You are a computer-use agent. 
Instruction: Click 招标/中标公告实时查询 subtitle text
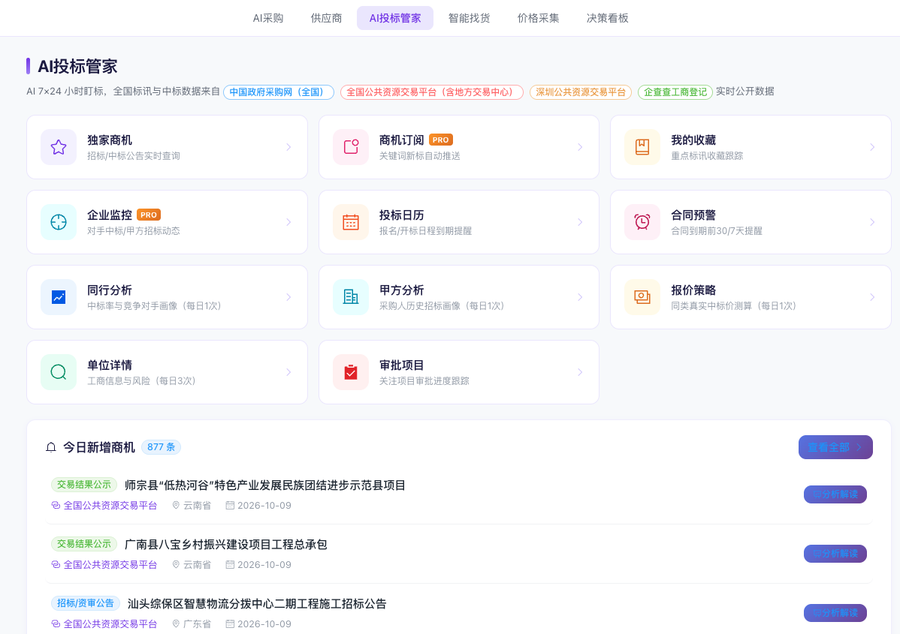pyautogui.click(x=134, y=156)
